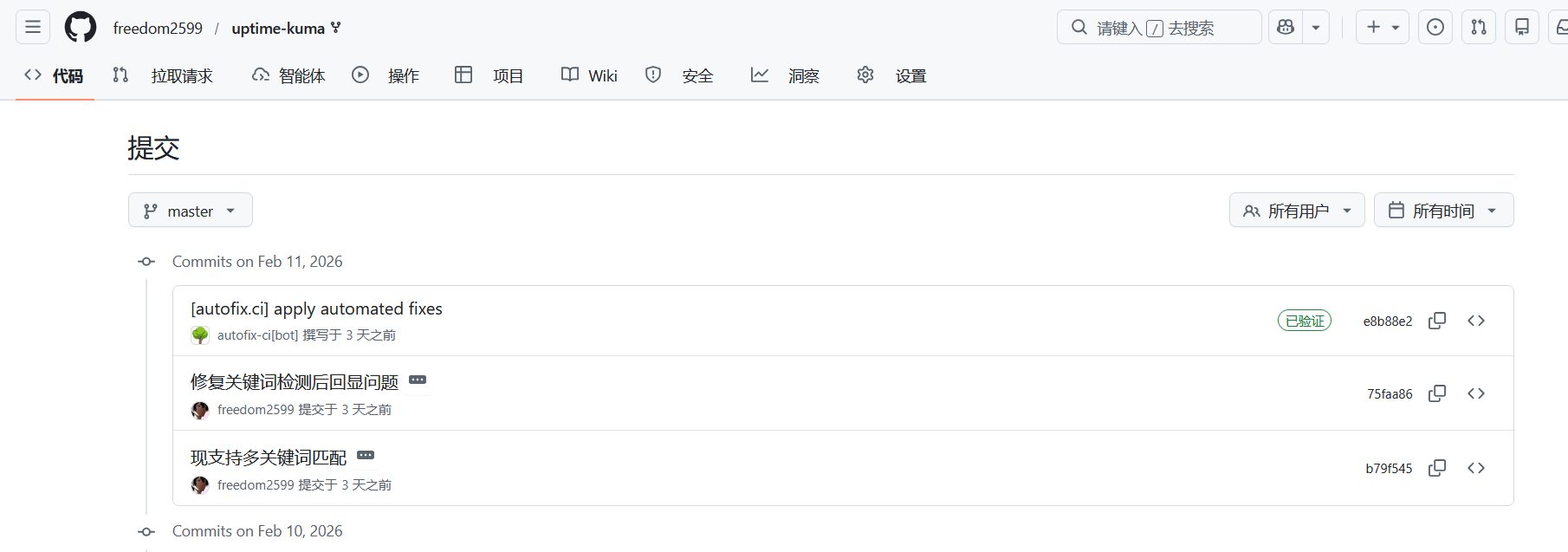Select the 安全 tab

tap(679, 75)
